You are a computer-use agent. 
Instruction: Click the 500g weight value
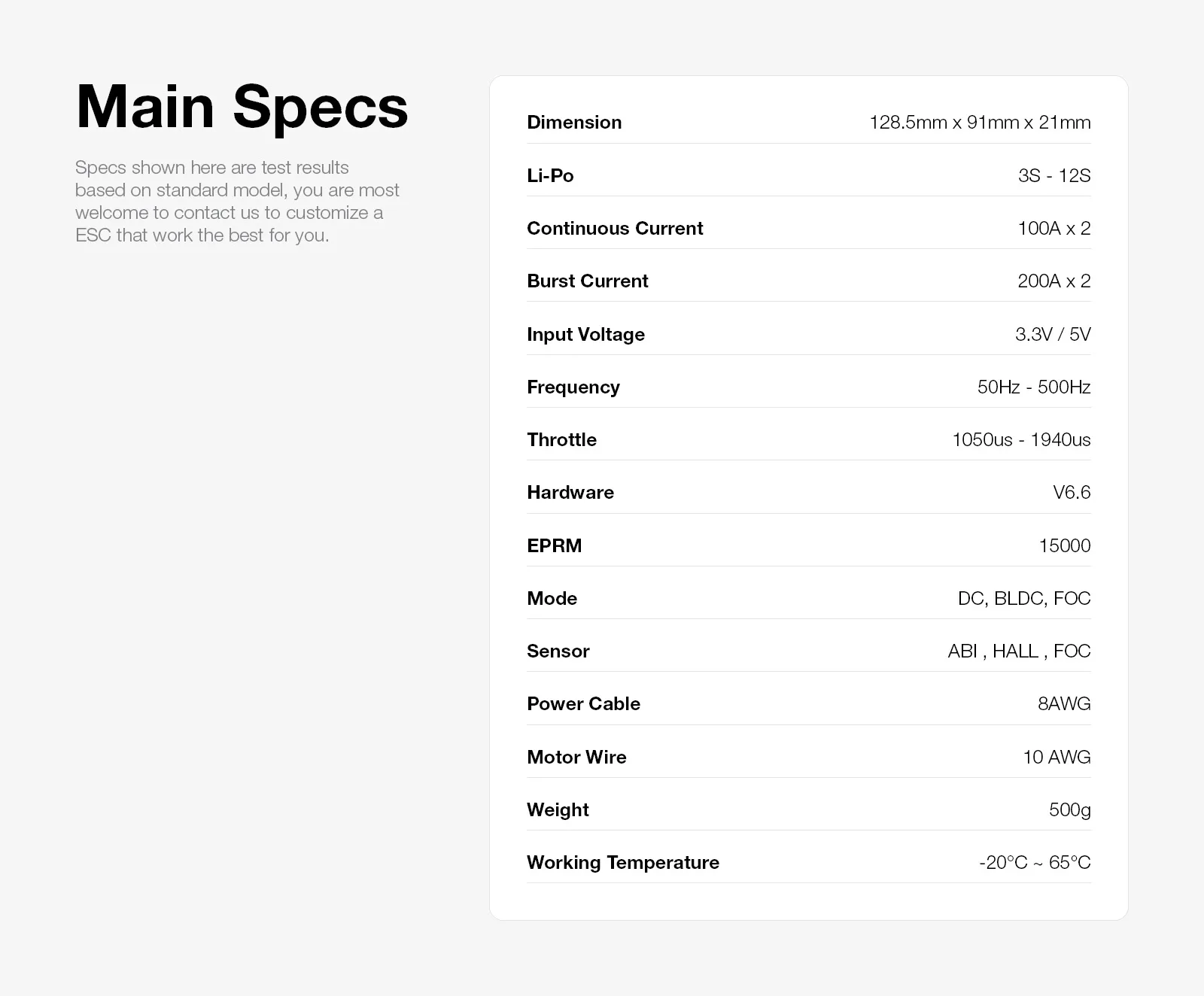click(1069, 809)
